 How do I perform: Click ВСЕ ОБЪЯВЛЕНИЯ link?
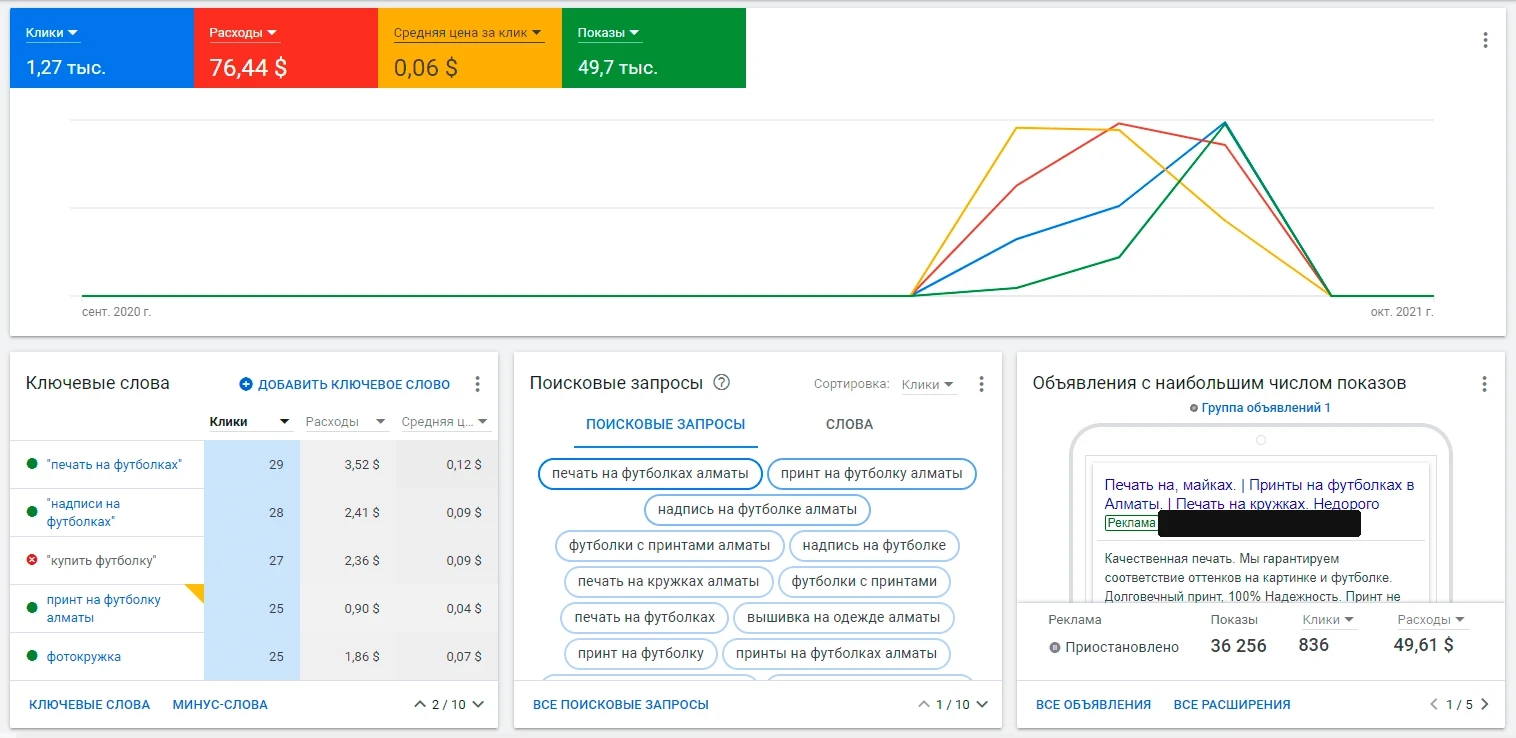(1093, 704)
